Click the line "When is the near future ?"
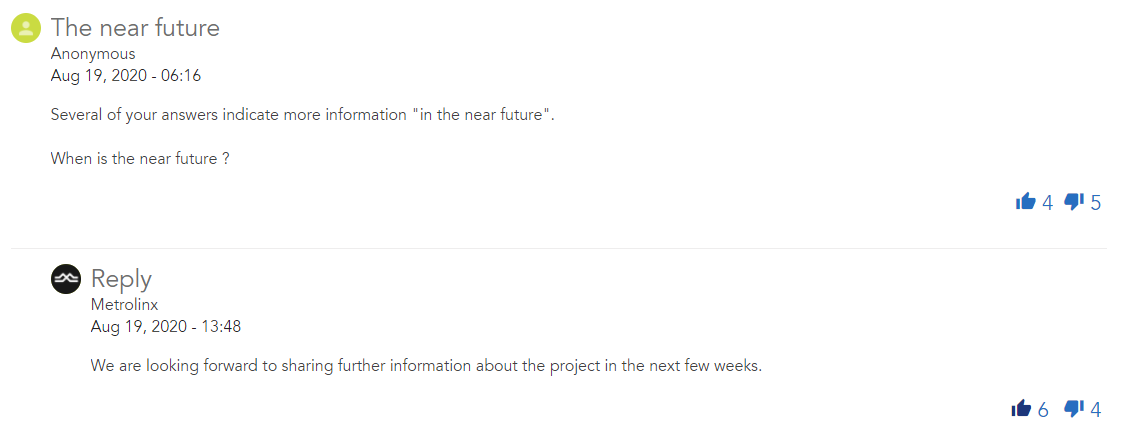This screenshot has height=435, width=1127. coord(140,158)
